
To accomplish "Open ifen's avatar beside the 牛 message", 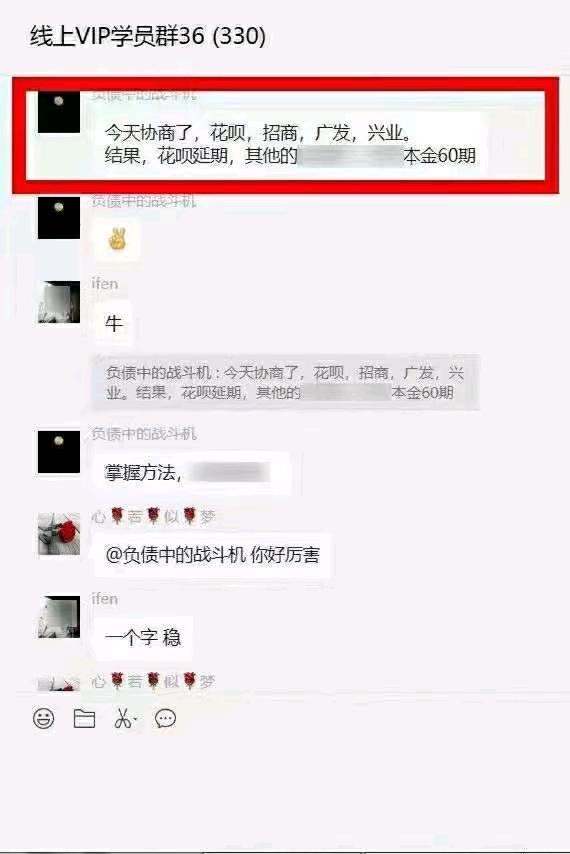I will [59, 302].
